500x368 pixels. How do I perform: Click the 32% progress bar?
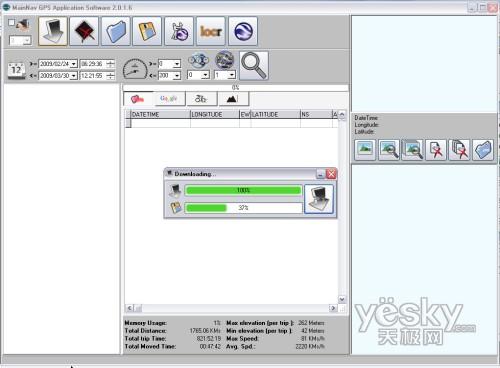(x=243, y=208)
